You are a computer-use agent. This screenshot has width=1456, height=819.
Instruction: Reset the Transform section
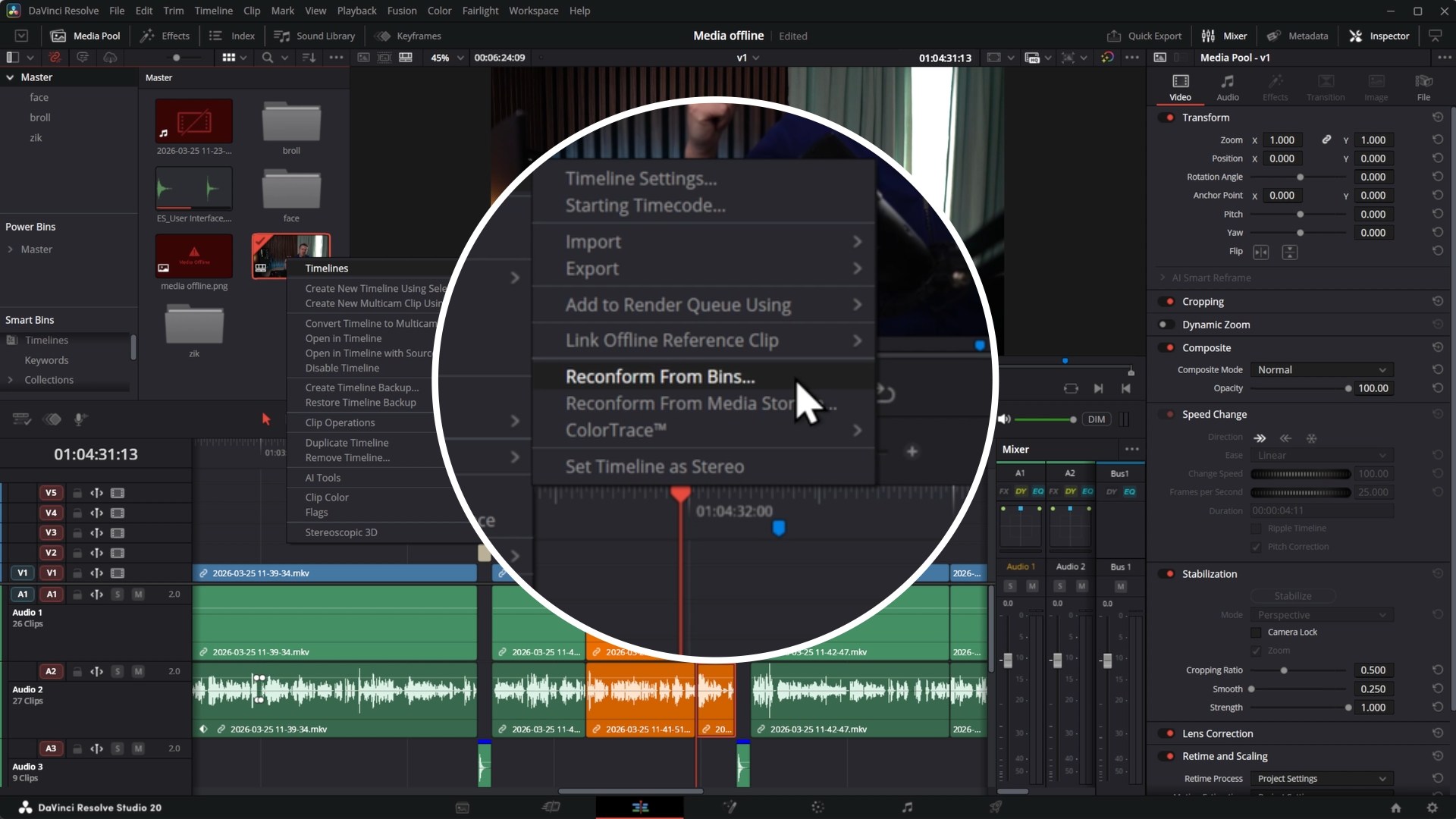click(1437, 118)
